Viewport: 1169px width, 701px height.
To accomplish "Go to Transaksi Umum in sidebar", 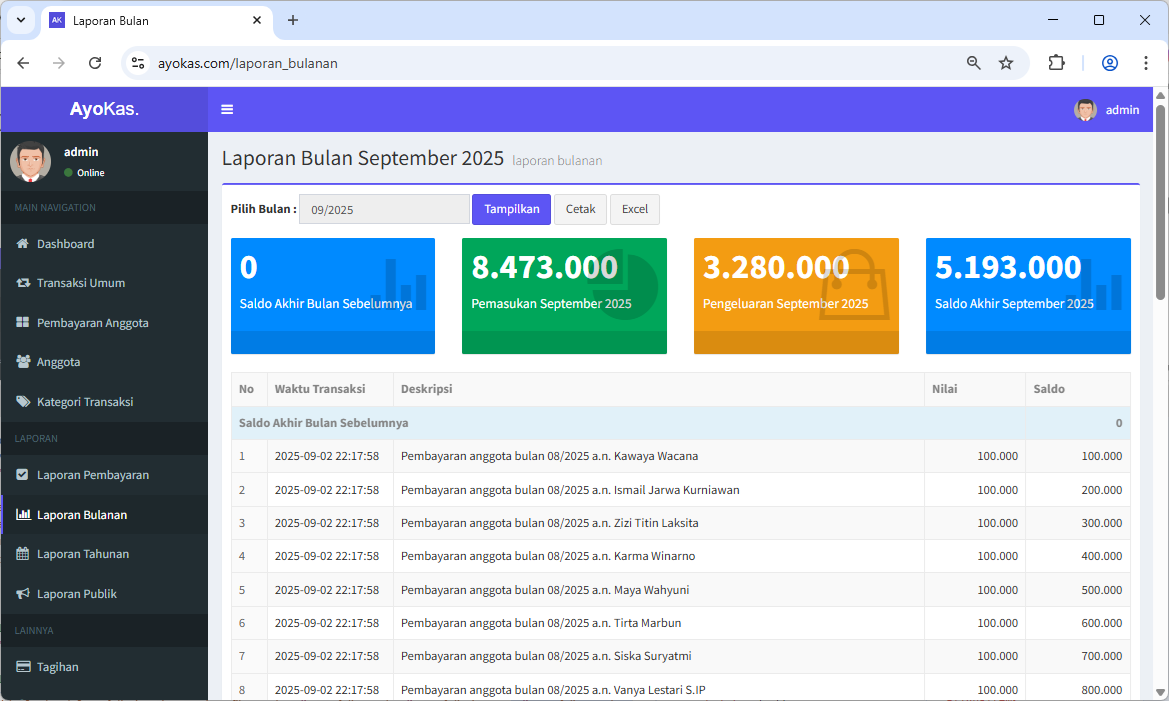I will click(x=80, y=283).
